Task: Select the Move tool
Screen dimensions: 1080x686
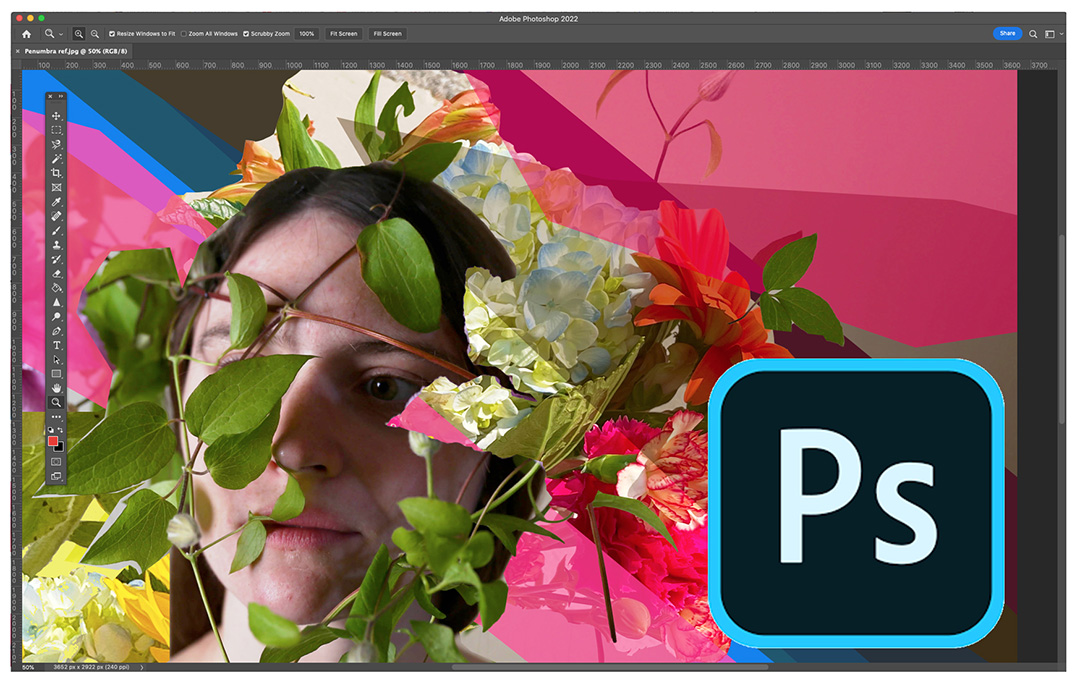Action: (56, 116)
